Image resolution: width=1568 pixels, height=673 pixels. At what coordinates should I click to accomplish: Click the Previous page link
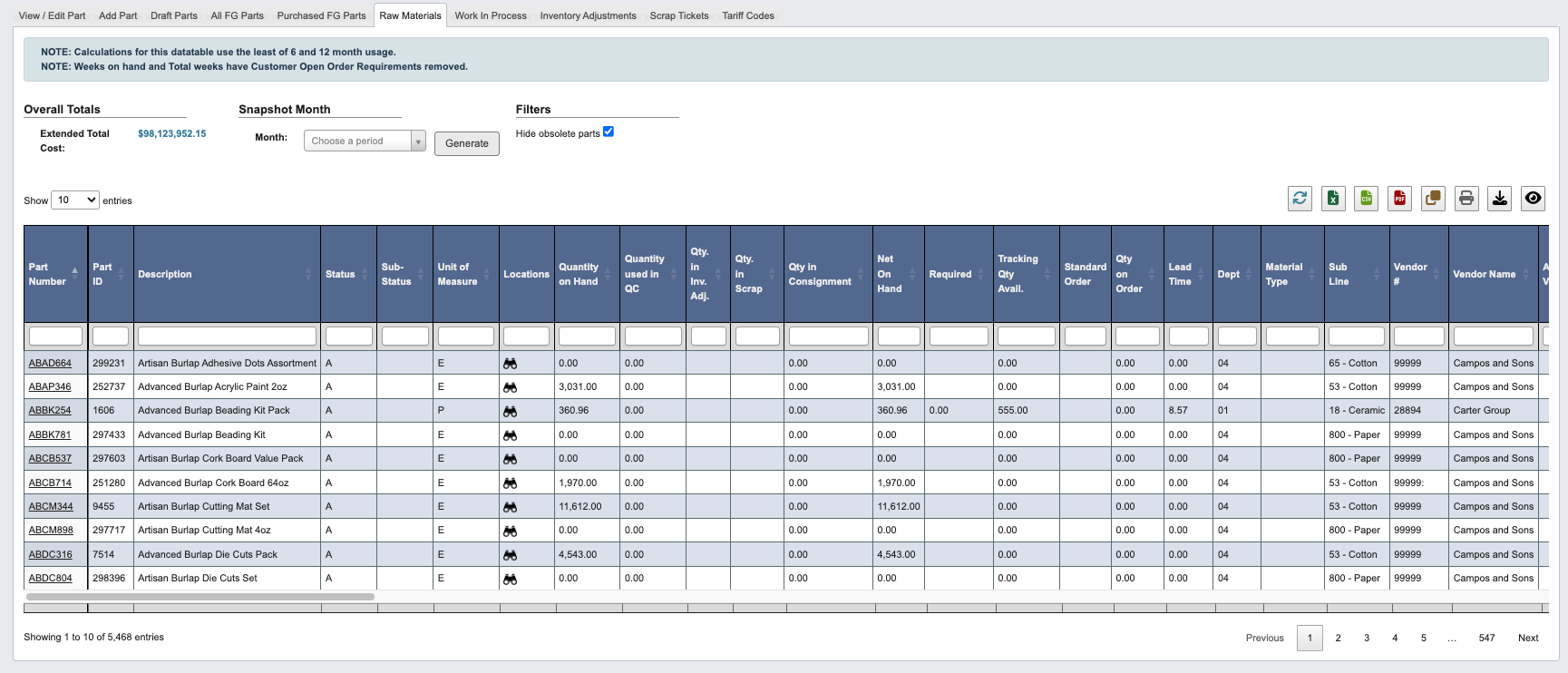(x=1265, y=638)
